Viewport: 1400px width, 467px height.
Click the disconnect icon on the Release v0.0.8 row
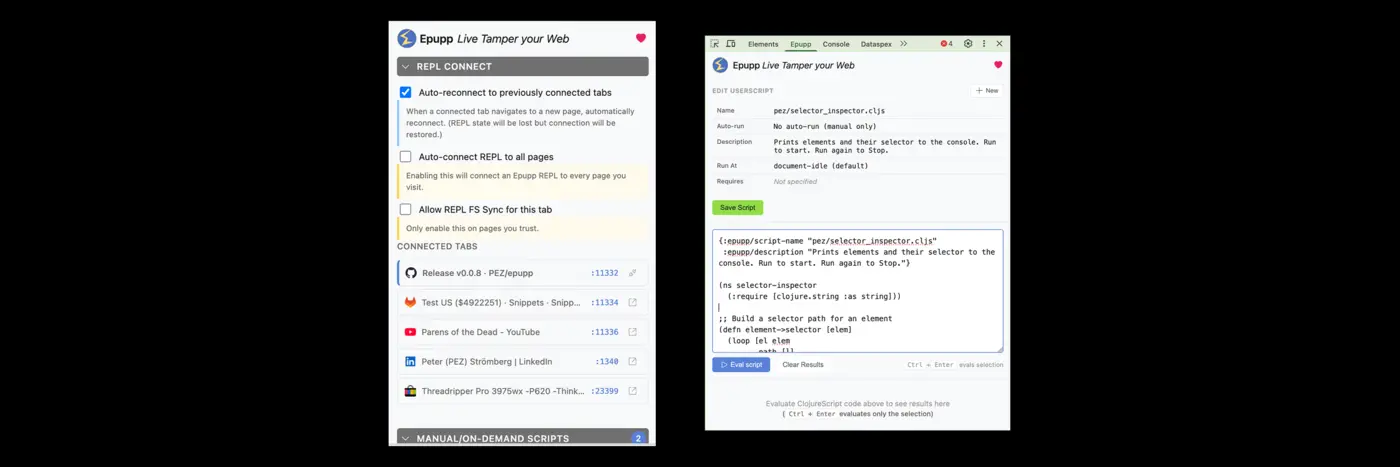point(633,273)
